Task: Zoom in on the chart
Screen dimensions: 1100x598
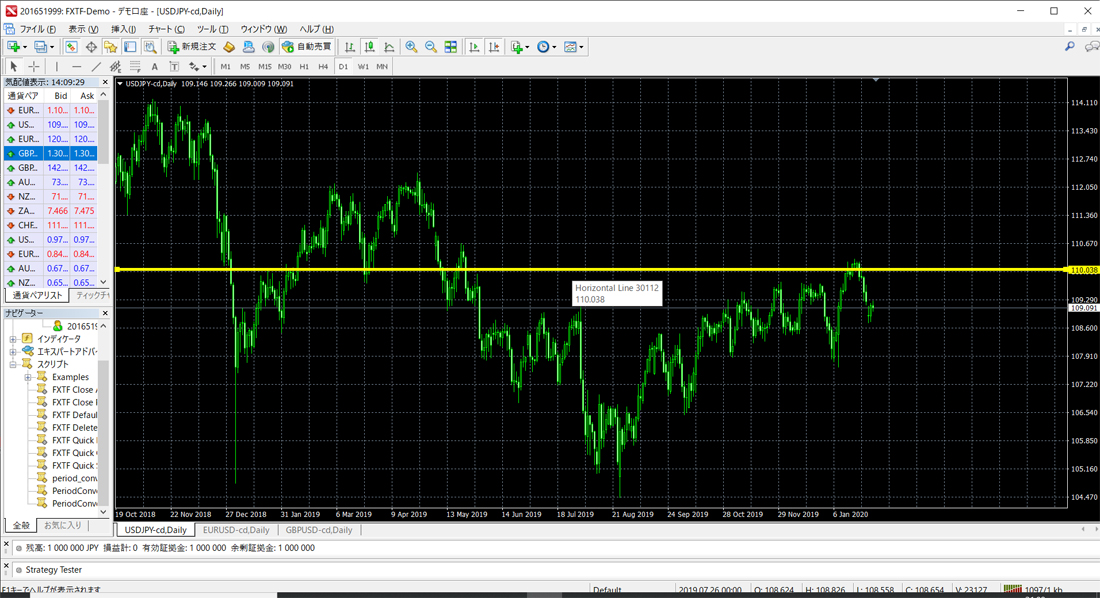Action: click(411, 47)
